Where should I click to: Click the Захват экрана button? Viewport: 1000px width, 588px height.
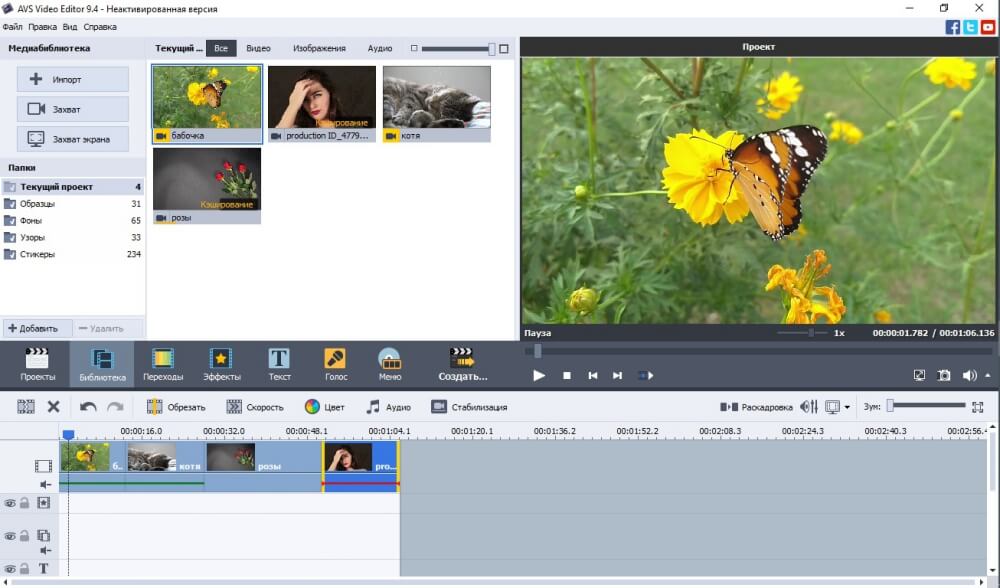click(73, 139)
